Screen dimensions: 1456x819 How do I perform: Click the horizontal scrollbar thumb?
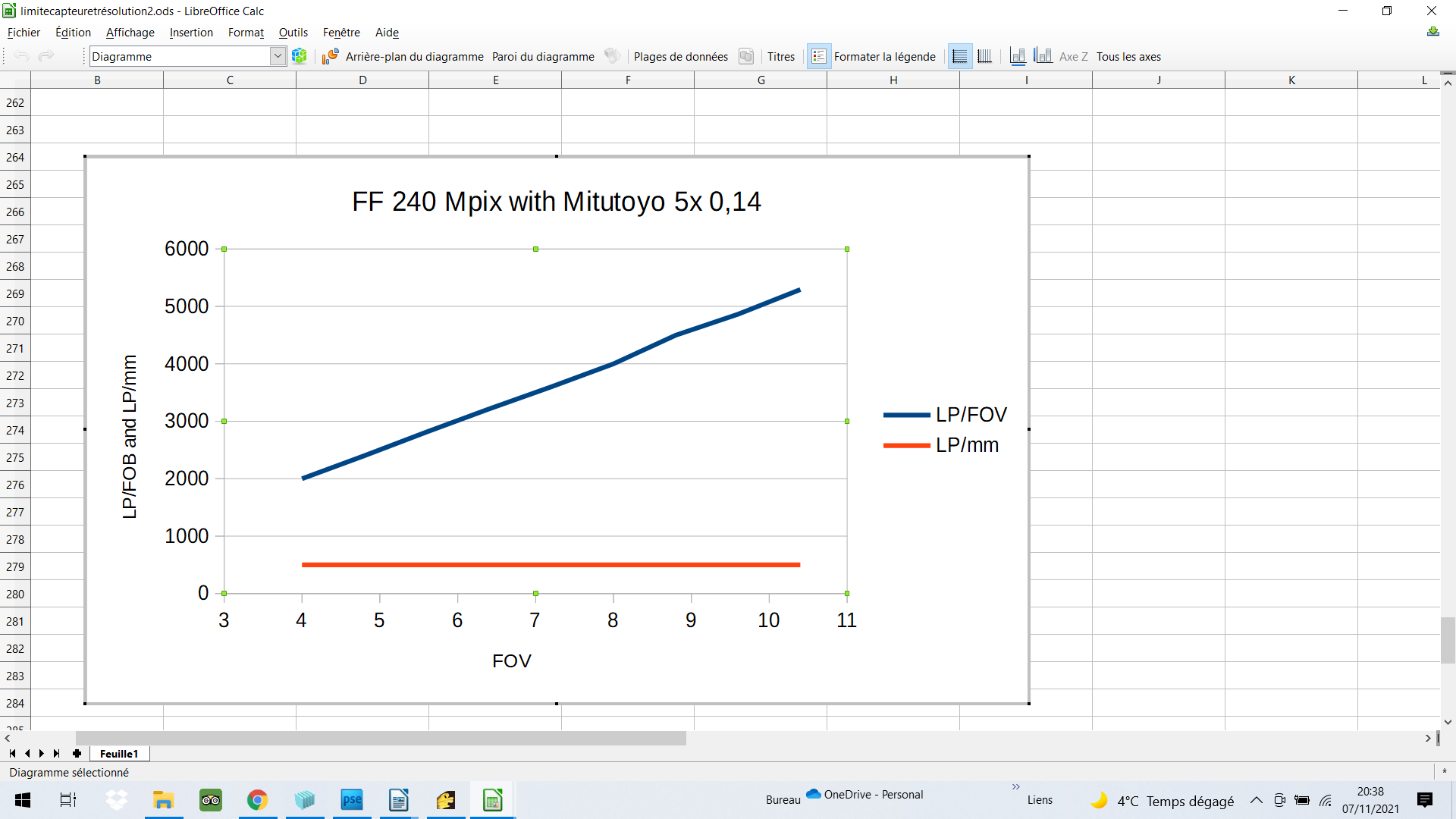click(381, 738)
